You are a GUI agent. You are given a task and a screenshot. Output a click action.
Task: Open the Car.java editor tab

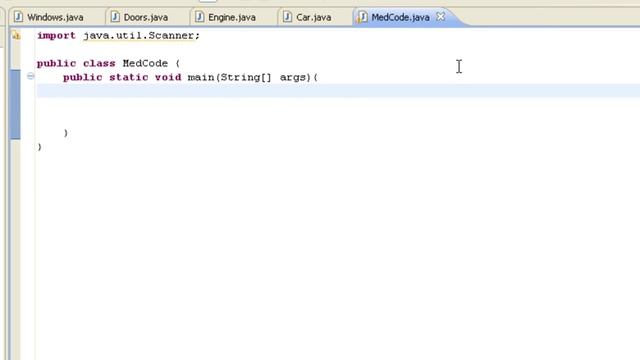313,18
